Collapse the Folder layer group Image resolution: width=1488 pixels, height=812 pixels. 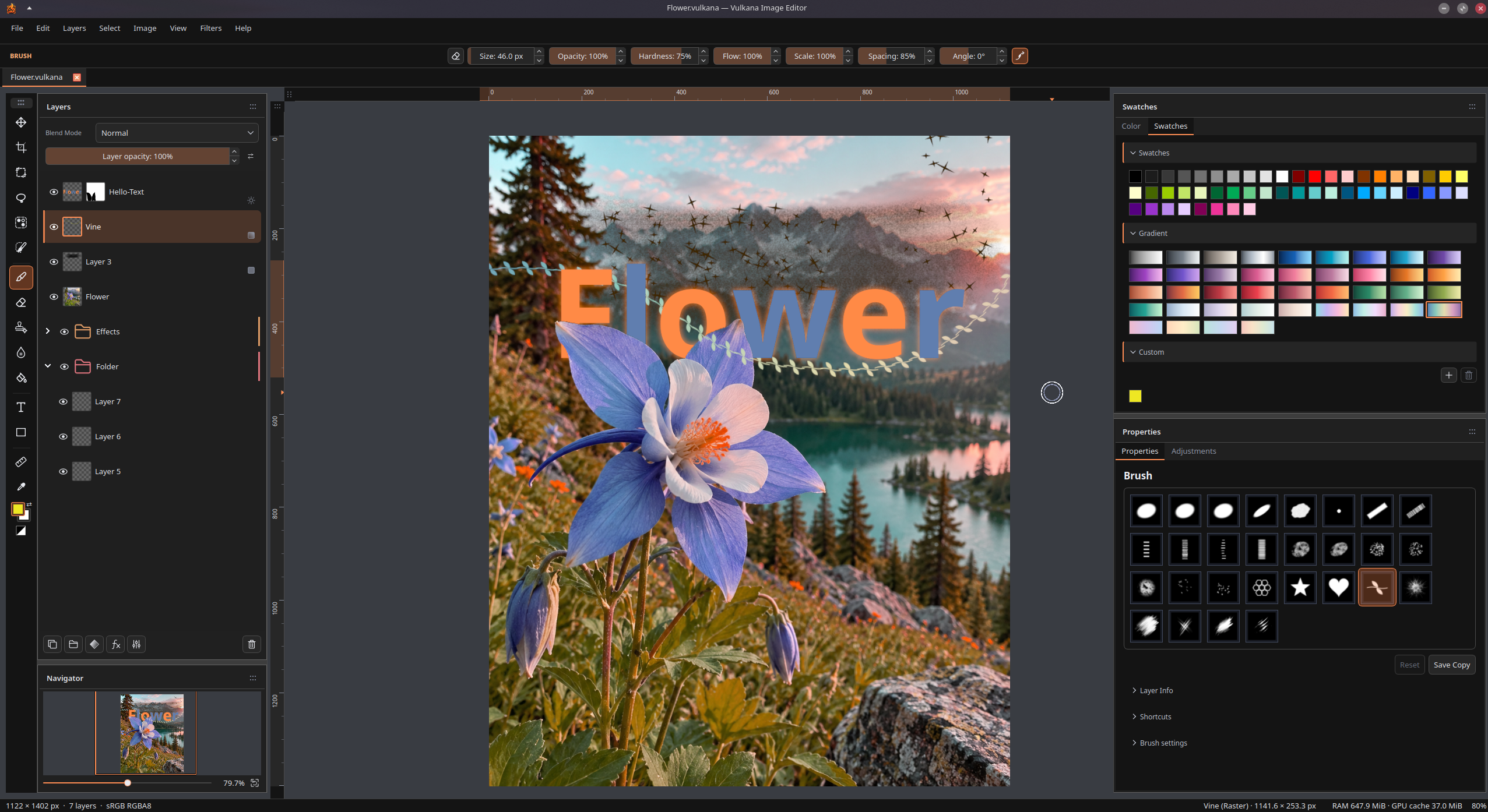tap(48, 366)
